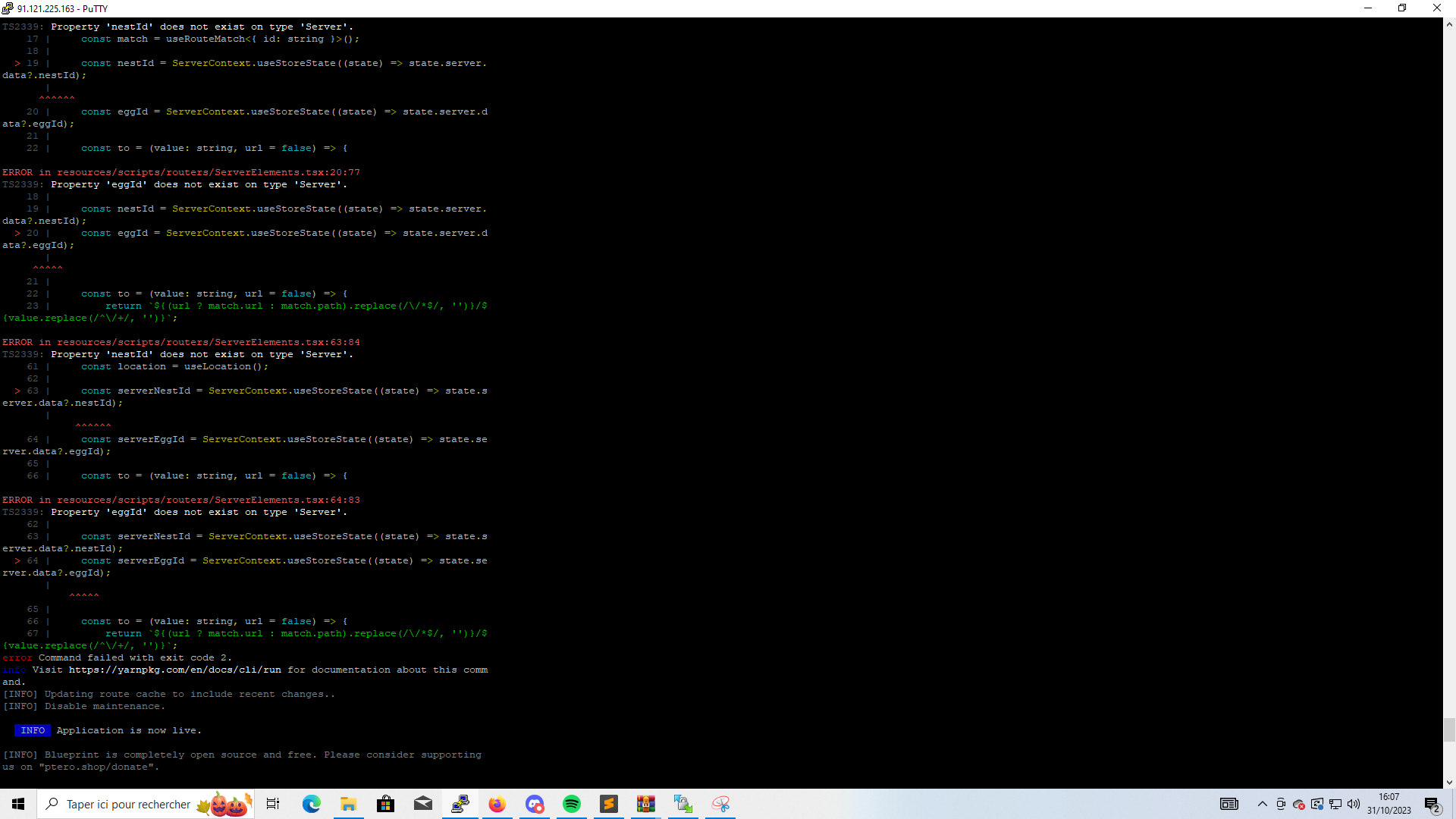
Task: Open the Windows Update tray icon
Action: click(x=1317, y=804)
